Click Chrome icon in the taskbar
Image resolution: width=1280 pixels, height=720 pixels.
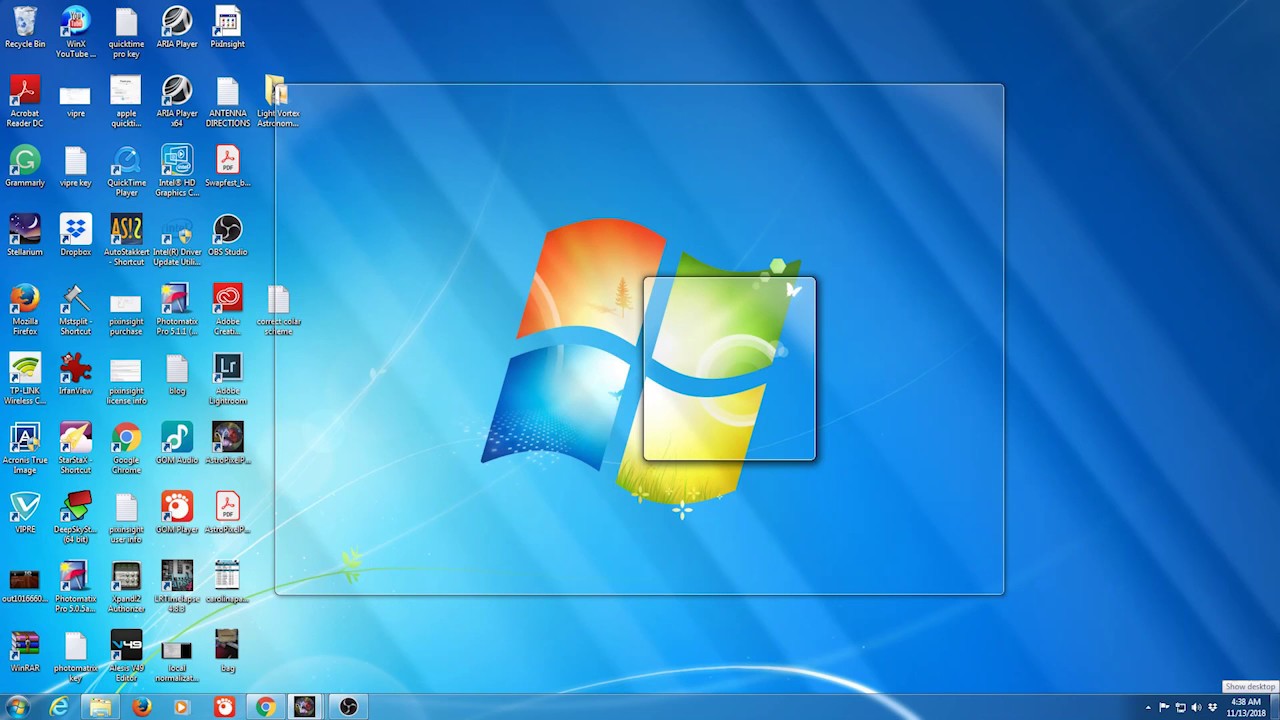[265, 707]
